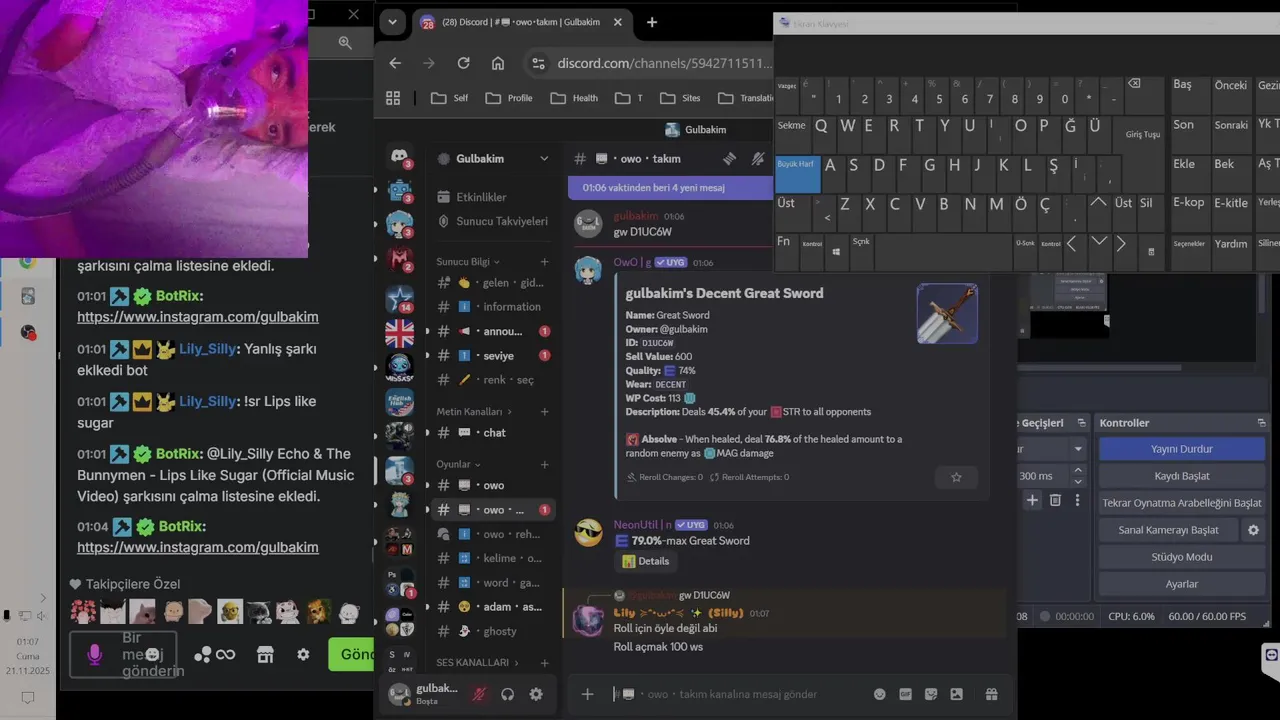Click Kaydı Başlat in OBS
Screen dimensions: 1280x720
1181,476
